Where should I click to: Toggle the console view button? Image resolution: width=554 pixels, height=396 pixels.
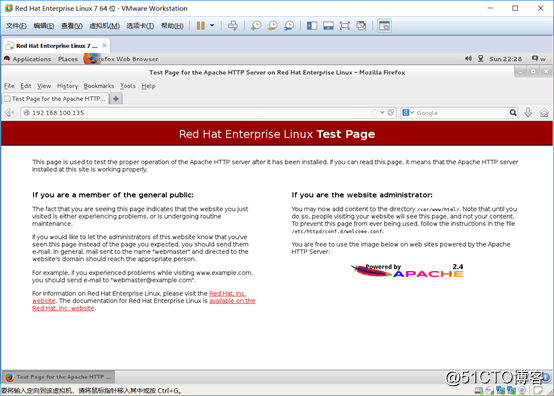tap(384, 25)
